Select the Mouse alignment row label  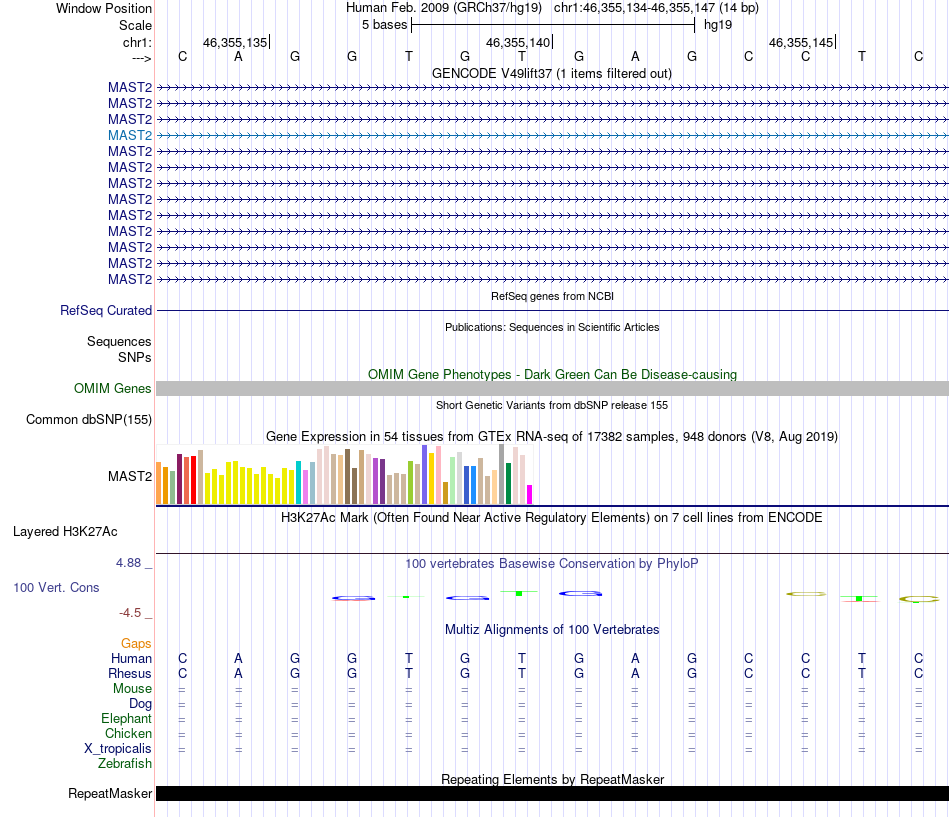tap(132, 689)
